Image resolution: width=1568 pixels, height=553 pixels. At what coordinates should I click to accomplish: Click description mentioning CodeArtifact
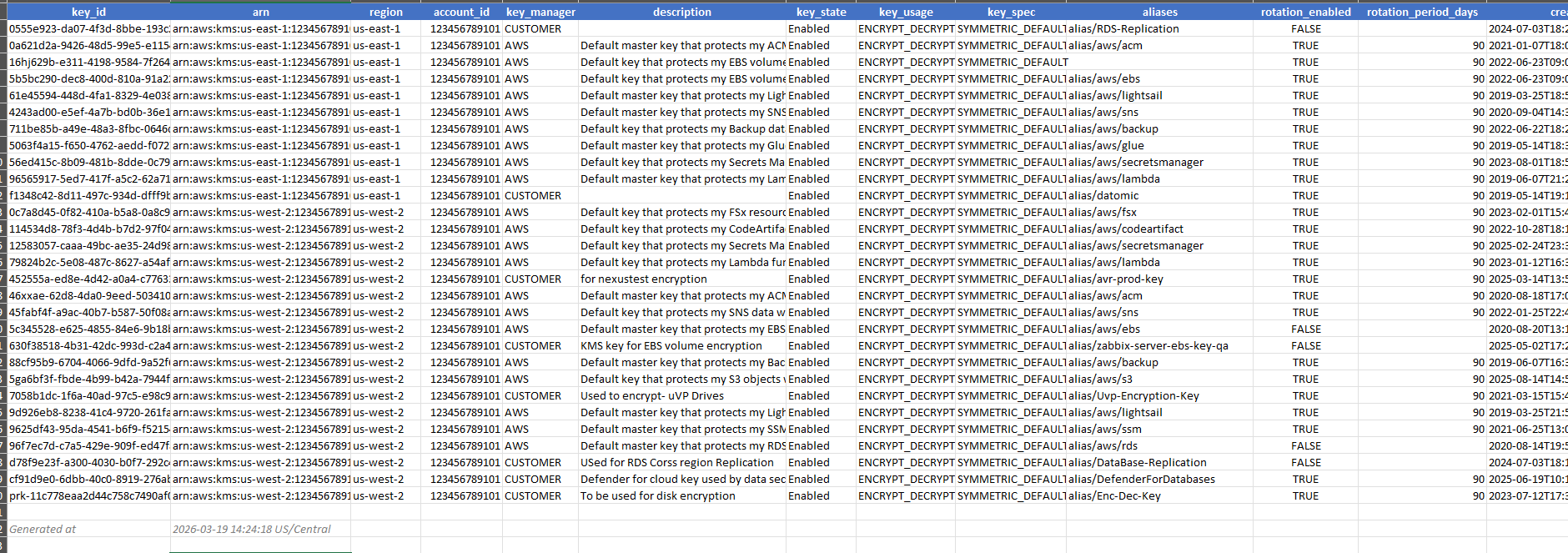[682, 229]
